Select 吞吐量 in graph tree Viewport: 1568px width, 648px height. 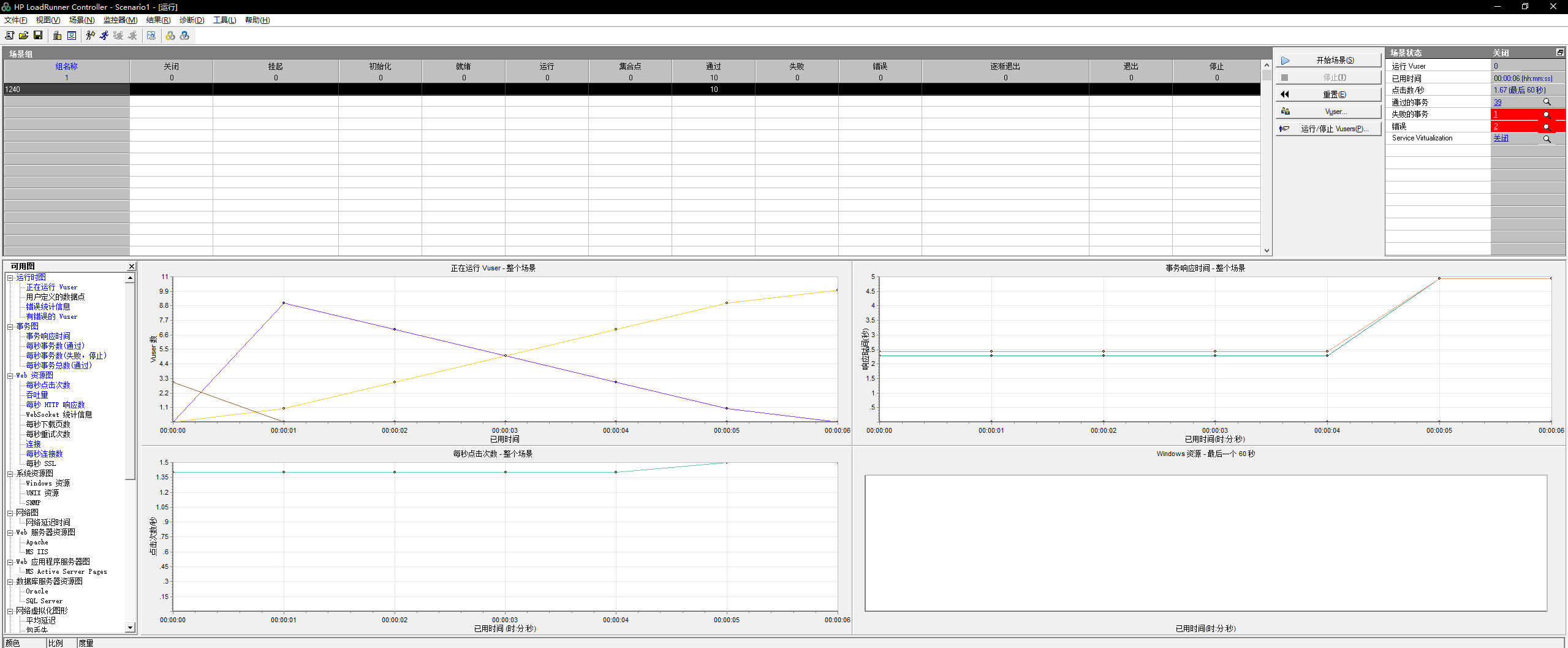click(x=37, y=395)
